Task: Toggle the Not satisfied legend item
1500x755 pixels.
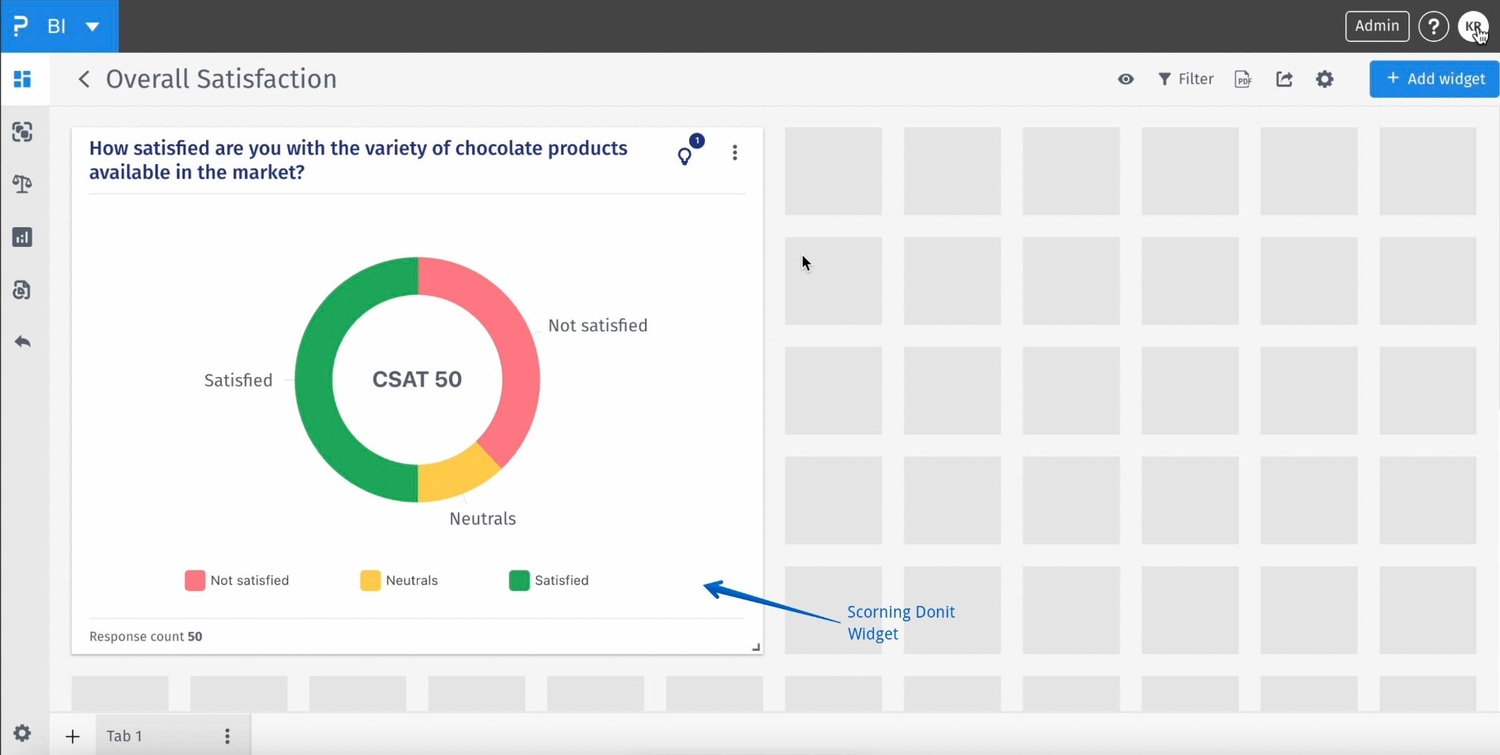Action: 237,580
